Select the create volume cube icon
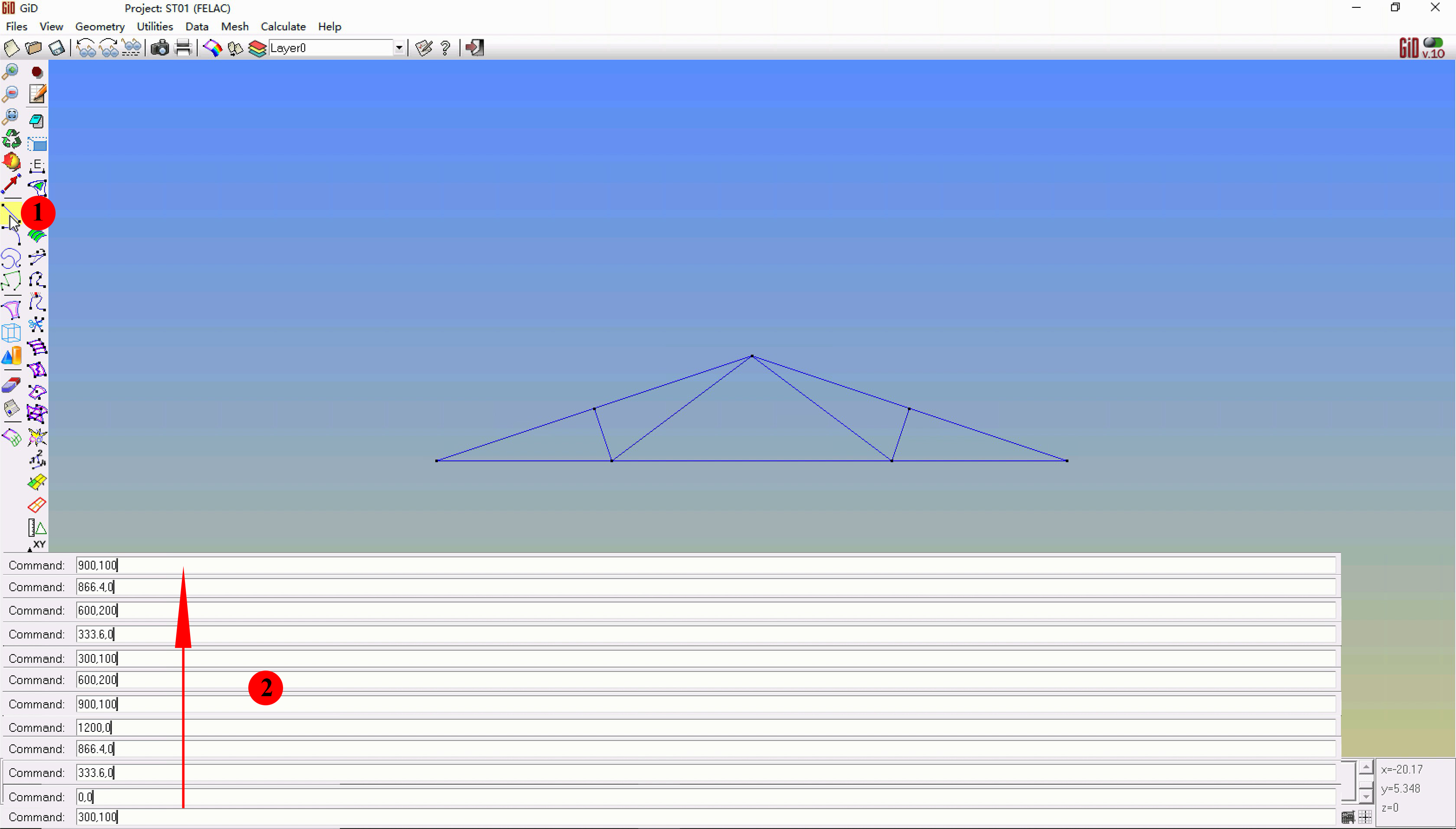Viewport: 1456px width, 829px height. pos(11,332)
